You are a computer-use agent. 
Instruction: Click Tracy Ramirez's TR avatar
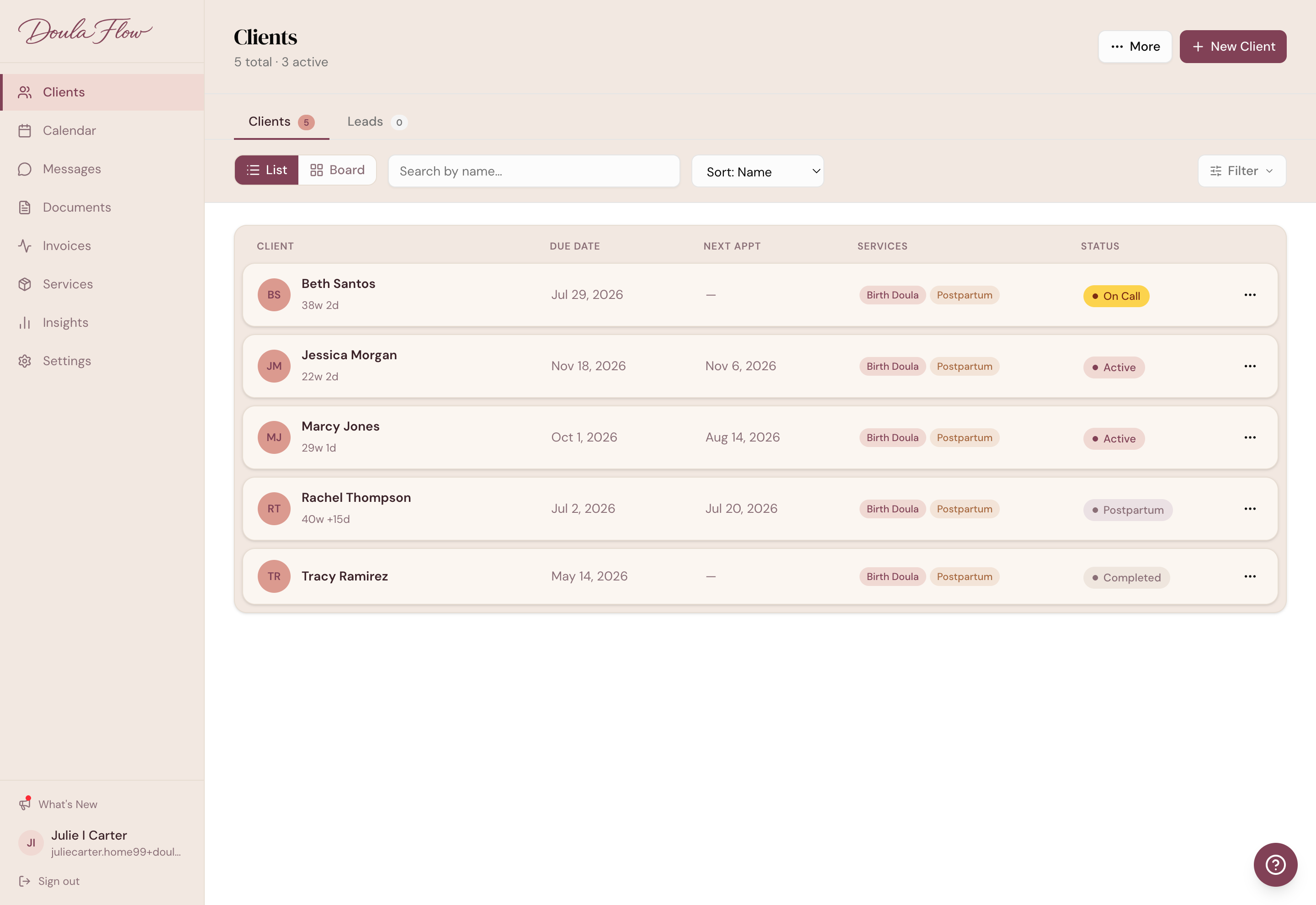click(x=274, y=576)
